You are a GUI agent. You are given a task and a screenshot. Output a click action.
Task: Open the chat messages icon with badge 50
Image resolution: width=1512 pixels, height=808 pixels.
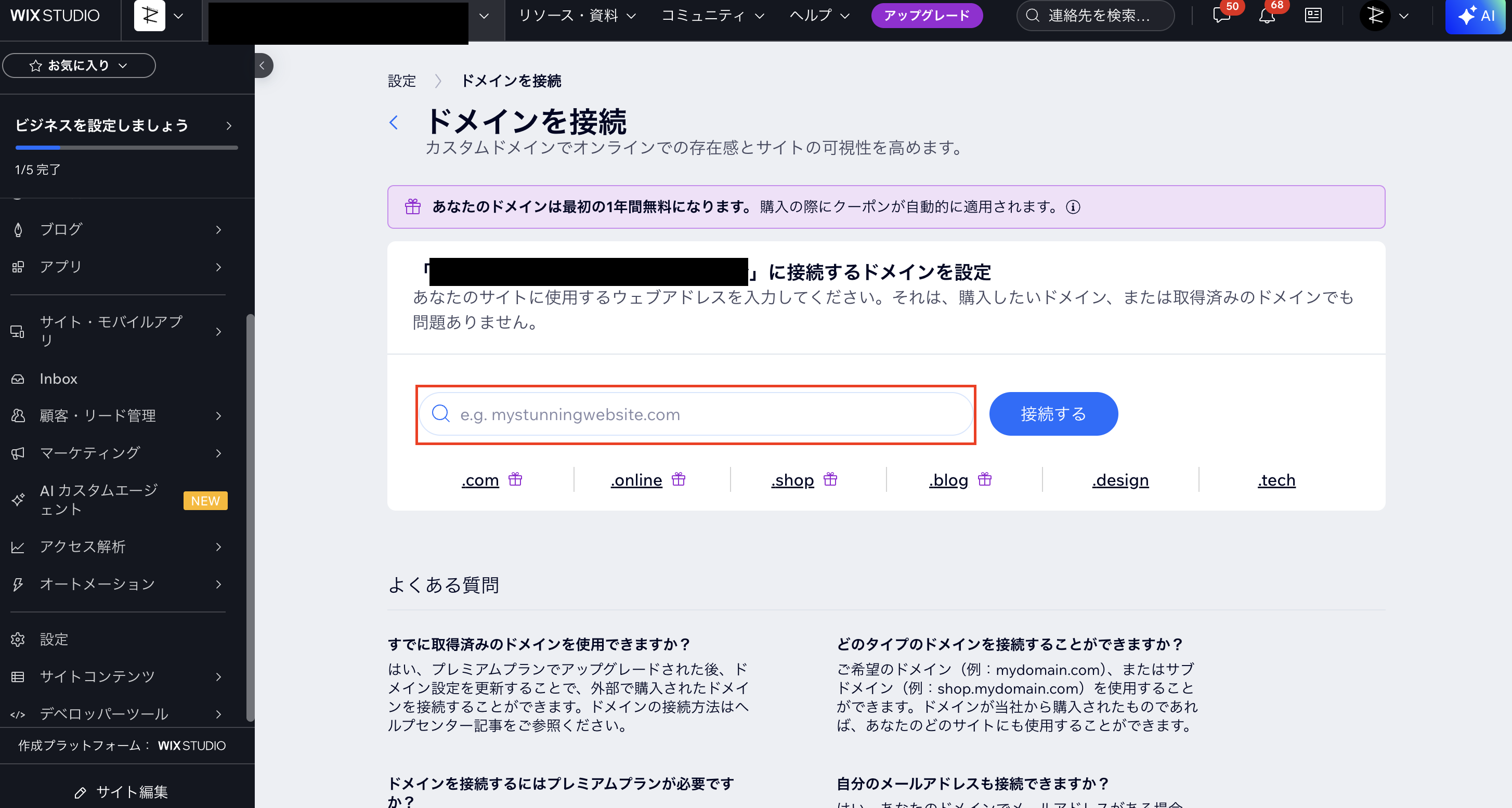(x=1221, y=16)
